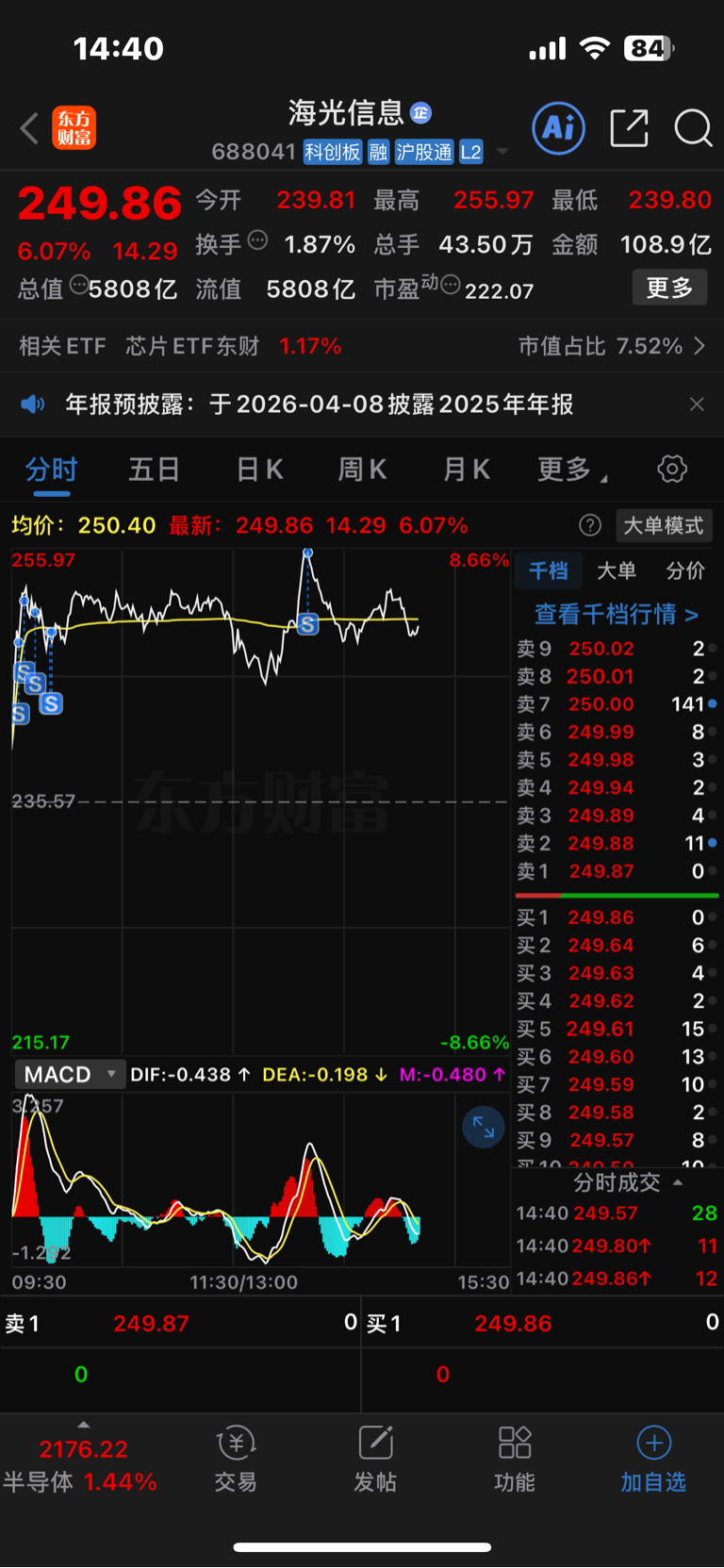724x1568 pixels.
Task: Tap the expand chart fullscreen icon
Action: [x=484, y=1127]
